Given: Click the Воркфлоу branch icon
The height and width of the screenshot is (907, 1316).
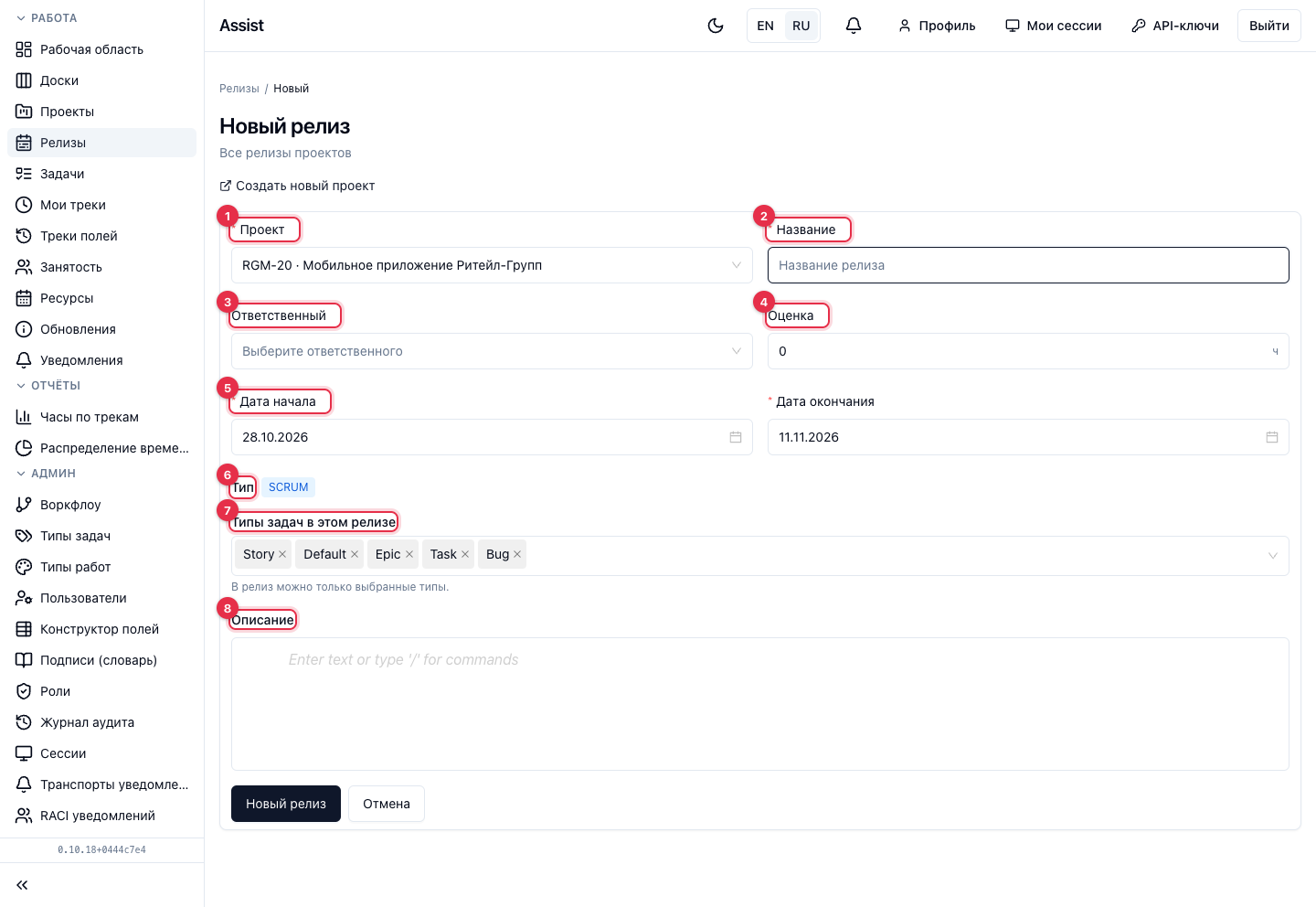Looking at the screenshot, I should [x=24, y=505].
